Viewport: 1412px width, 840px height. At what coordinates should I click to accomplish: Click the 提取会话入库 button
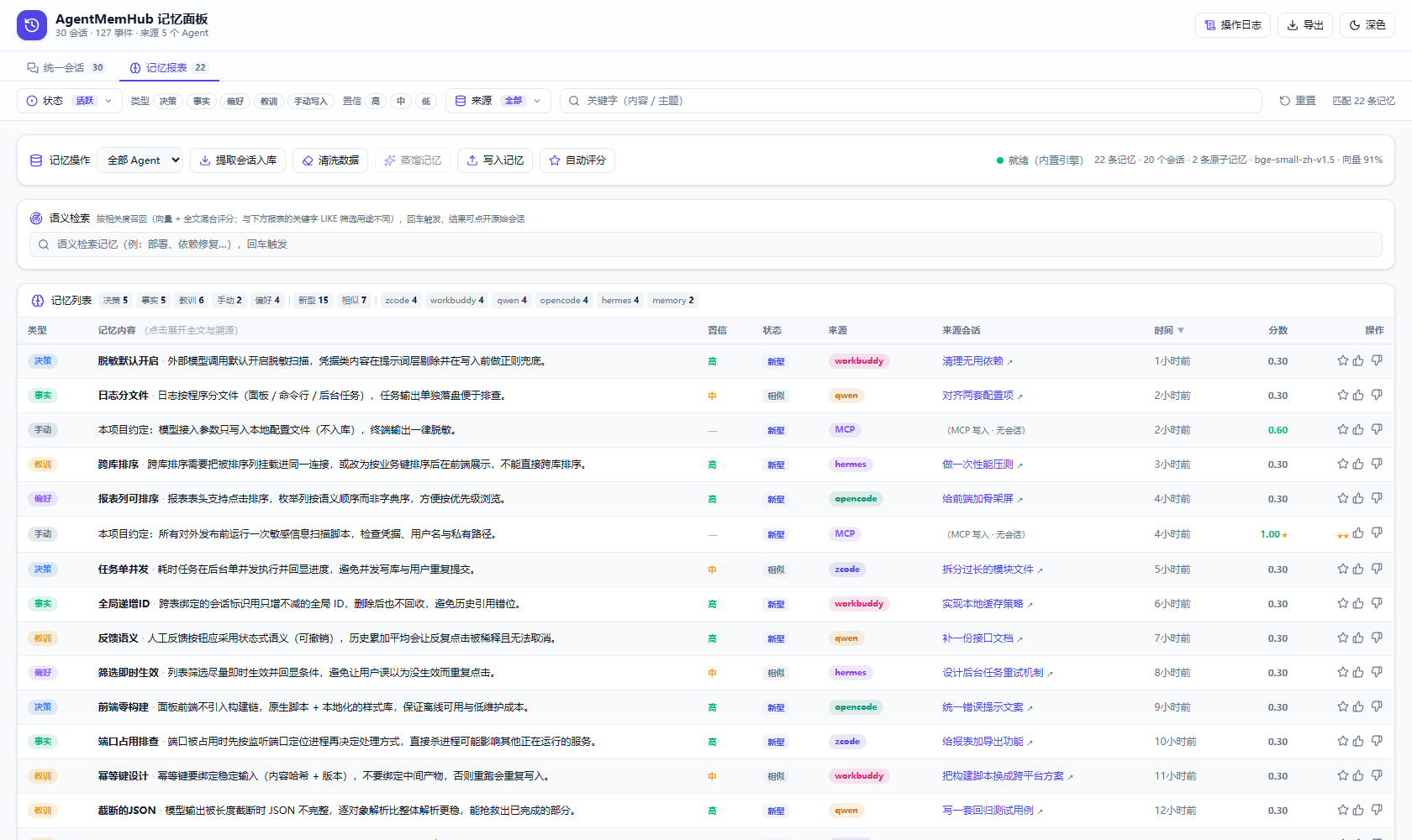238,160
